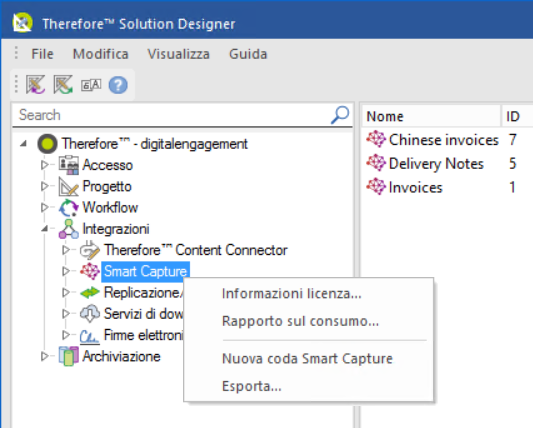Sort list by Nome column header
Screen dimensions: 533x428
[x=431, y=116]
